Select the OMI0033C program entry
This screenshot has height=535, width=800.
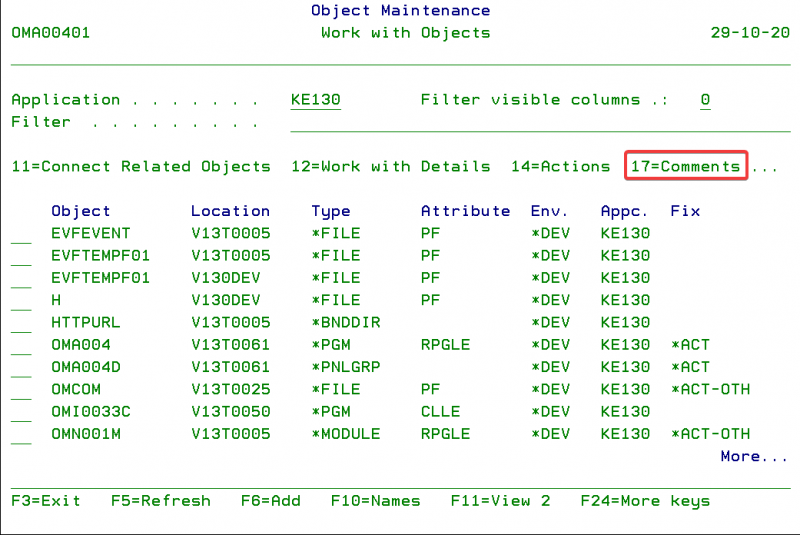(90, 412)
